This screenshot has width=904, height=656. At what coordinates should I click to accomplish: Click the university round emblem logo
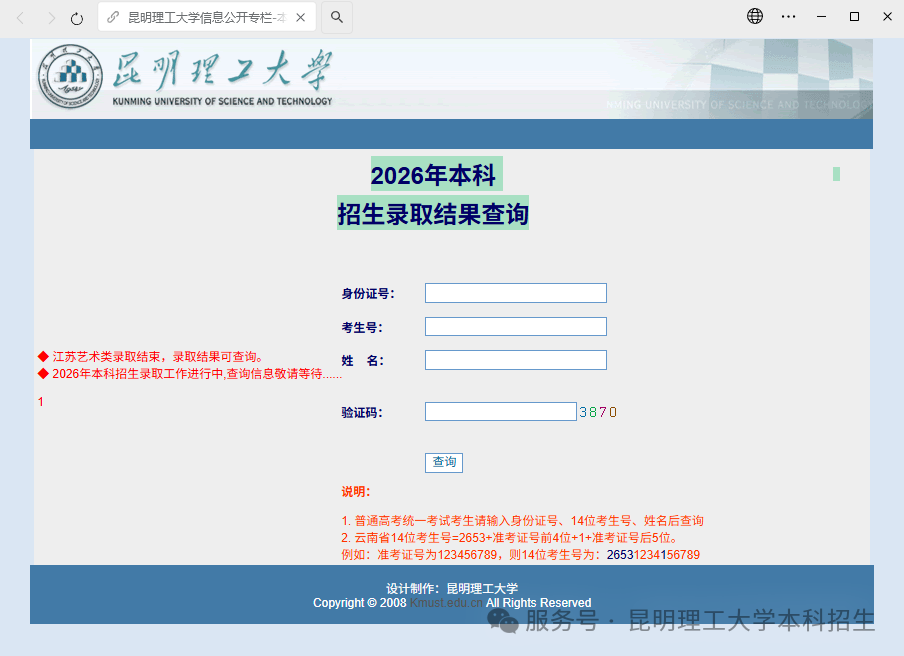tap(70, 77)
